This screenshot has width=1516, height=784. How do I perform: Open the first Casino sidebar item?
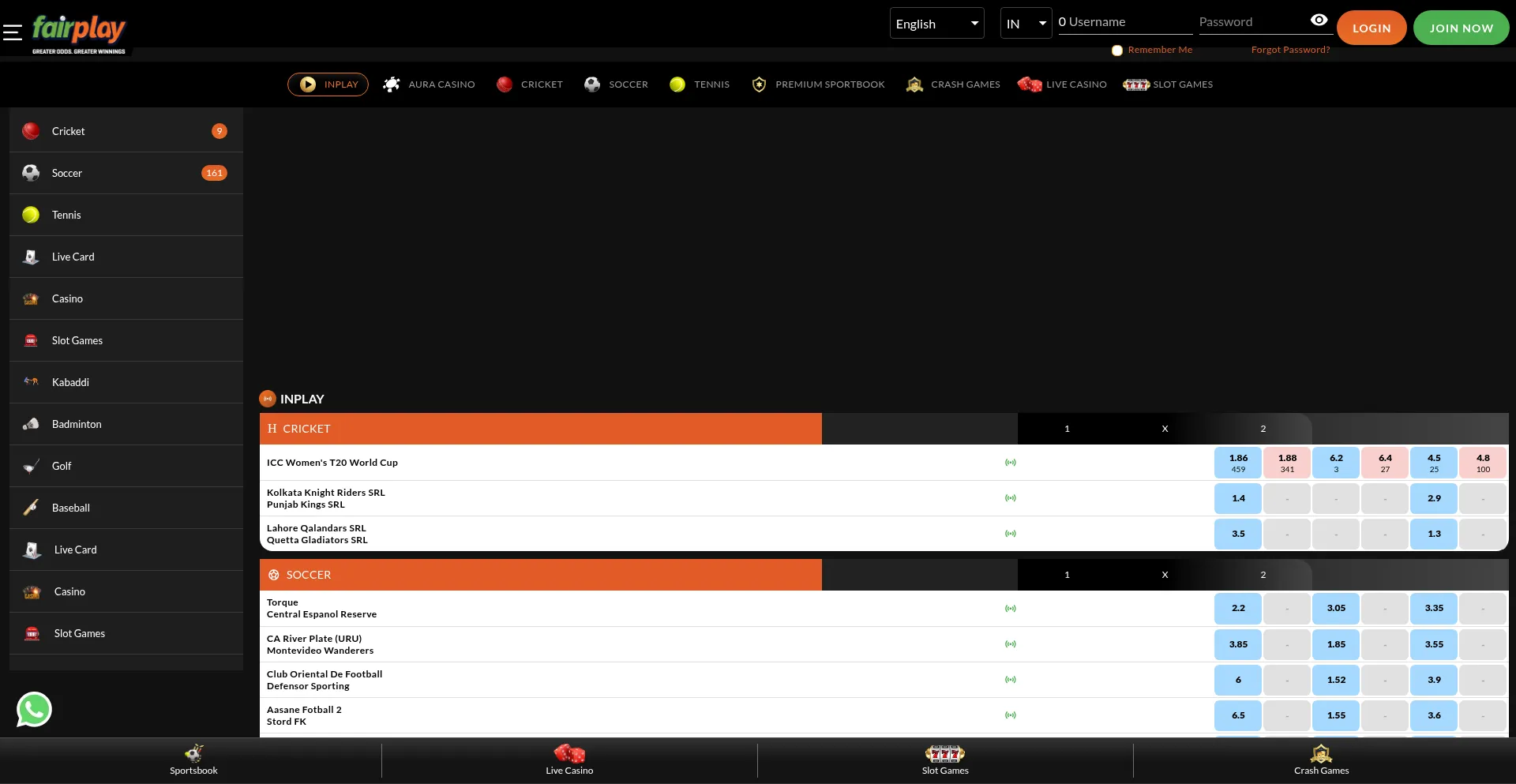coord(126,298)
